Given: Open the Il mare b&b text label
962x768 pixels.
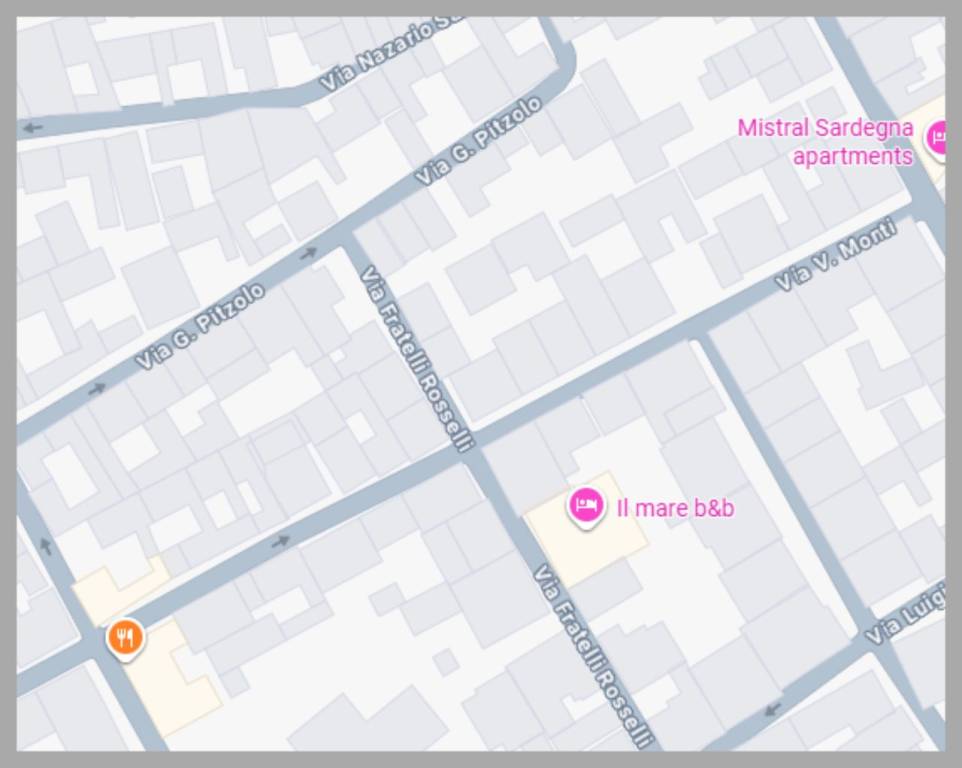Looking at the screenshot, I should tap(675, 508).
